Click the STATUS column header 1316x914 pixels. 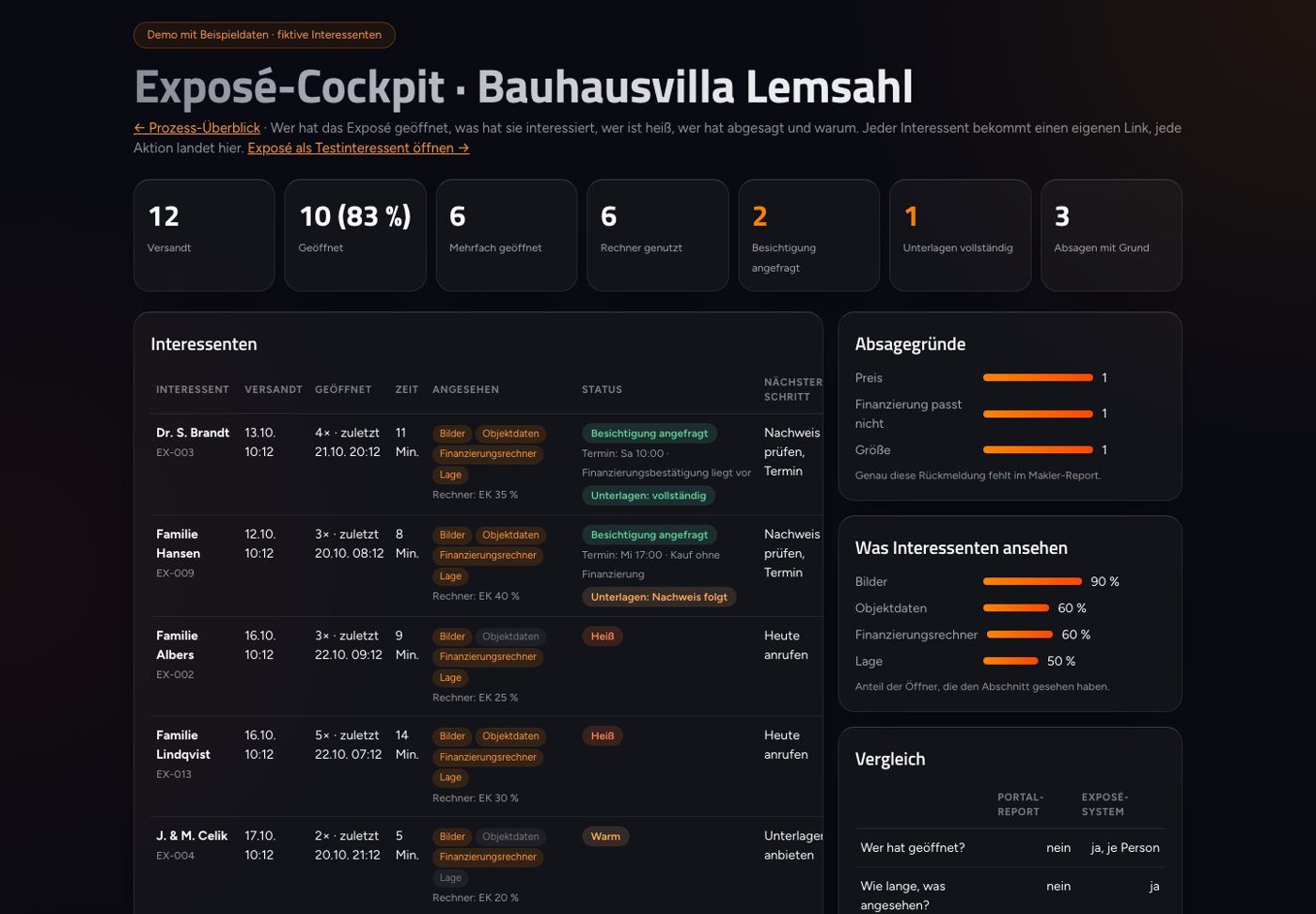[x=602, y=389]
